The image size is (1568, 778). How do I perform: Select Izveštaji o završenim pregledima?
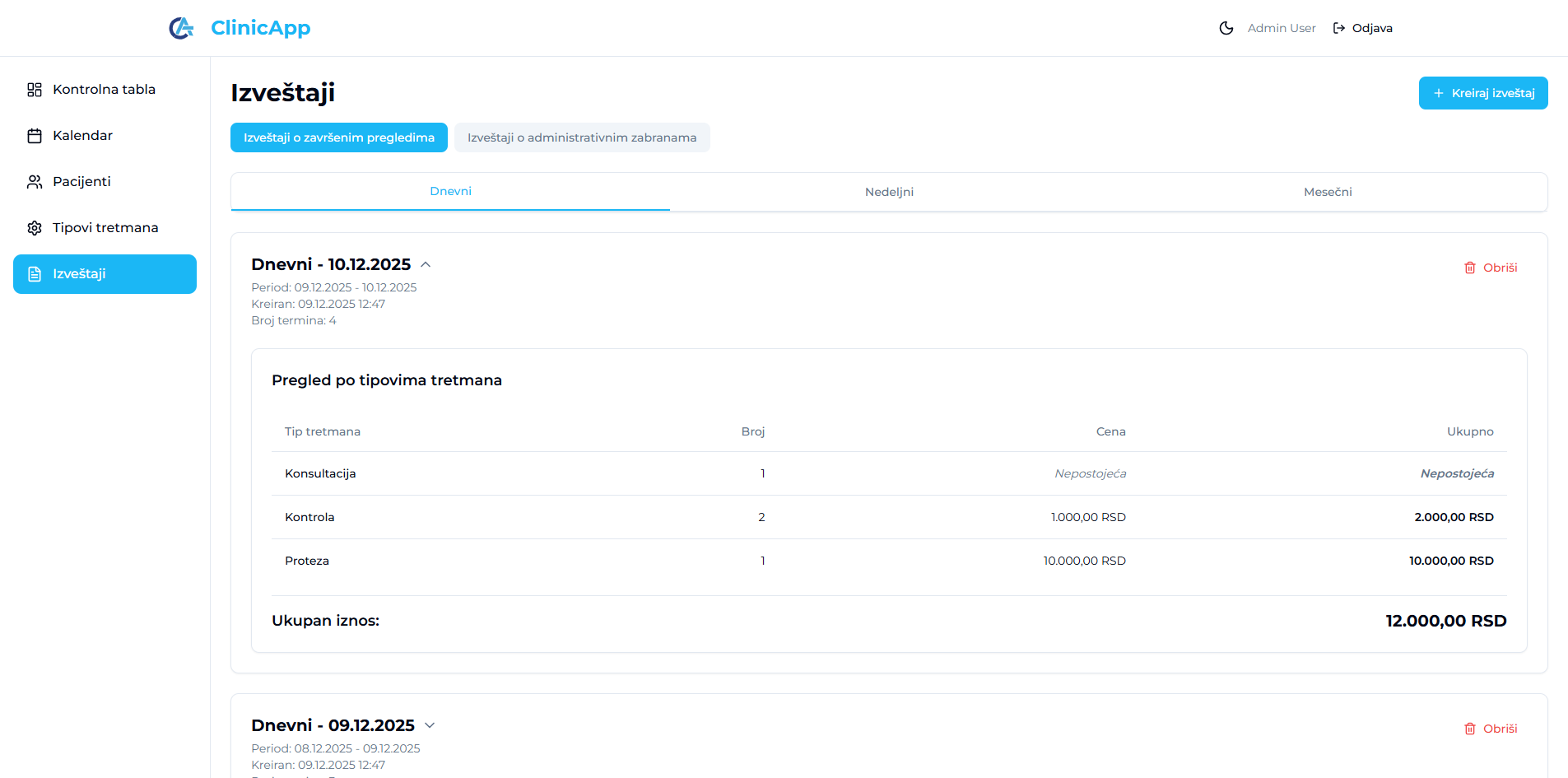pos(338,137)
